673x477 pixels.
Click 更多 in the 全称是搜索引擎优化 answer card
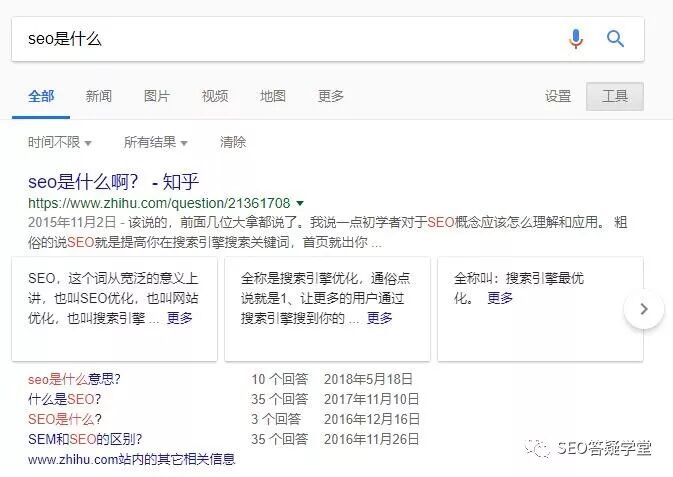pyautogui.click(x=379, y=318)
